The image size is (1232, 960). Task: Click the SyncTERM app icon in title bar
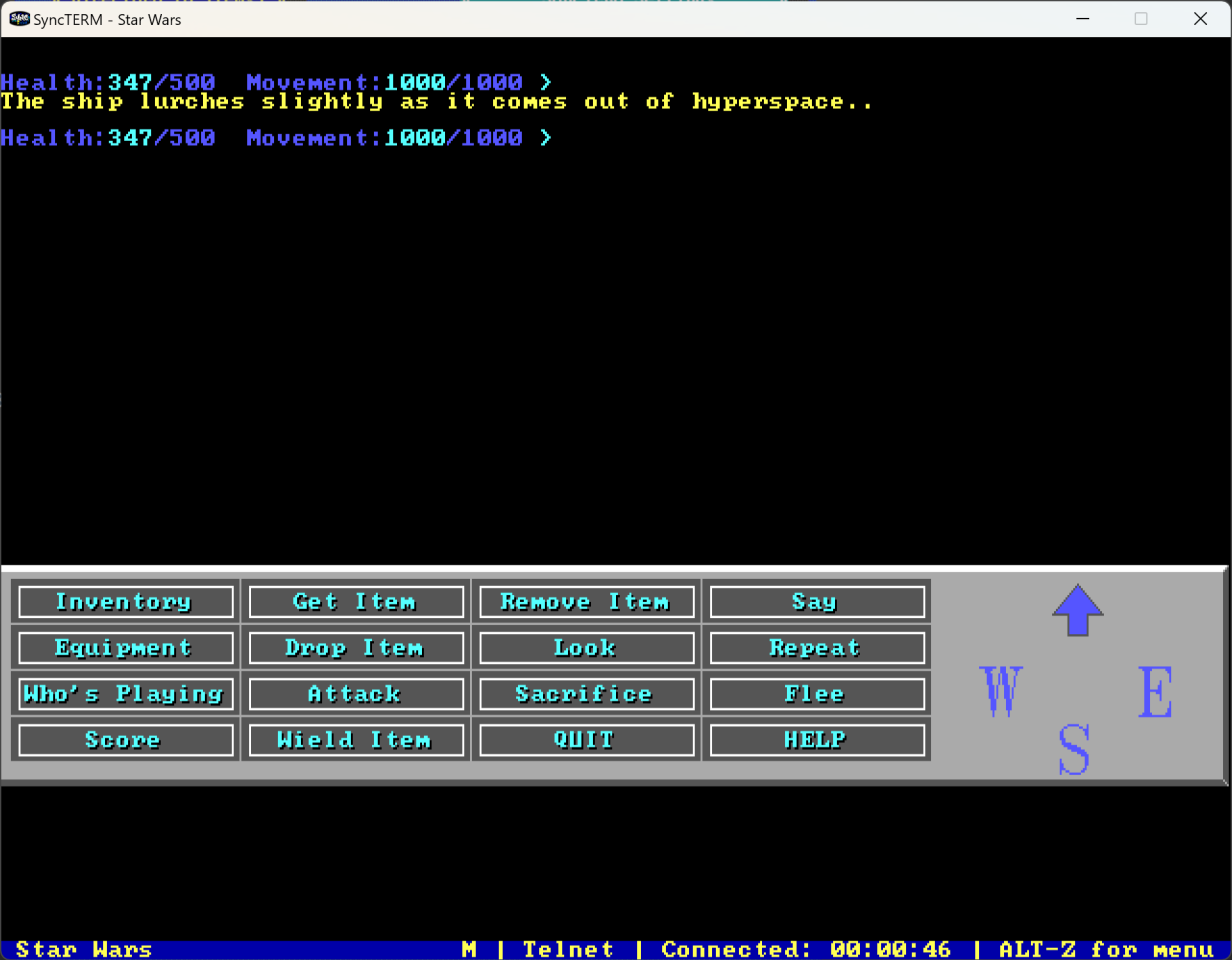click(x=18, y=18)
